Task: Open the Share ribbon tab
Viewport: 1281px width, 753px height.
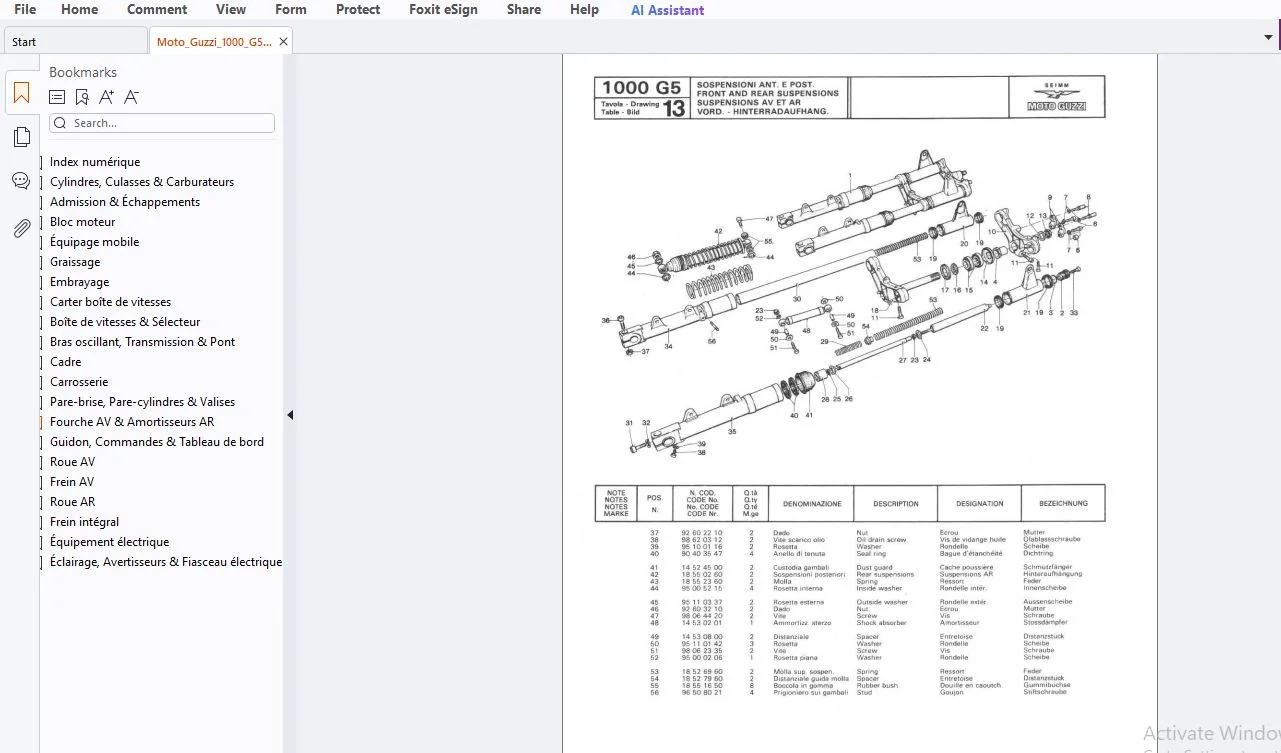Action: tap(524, 10)
